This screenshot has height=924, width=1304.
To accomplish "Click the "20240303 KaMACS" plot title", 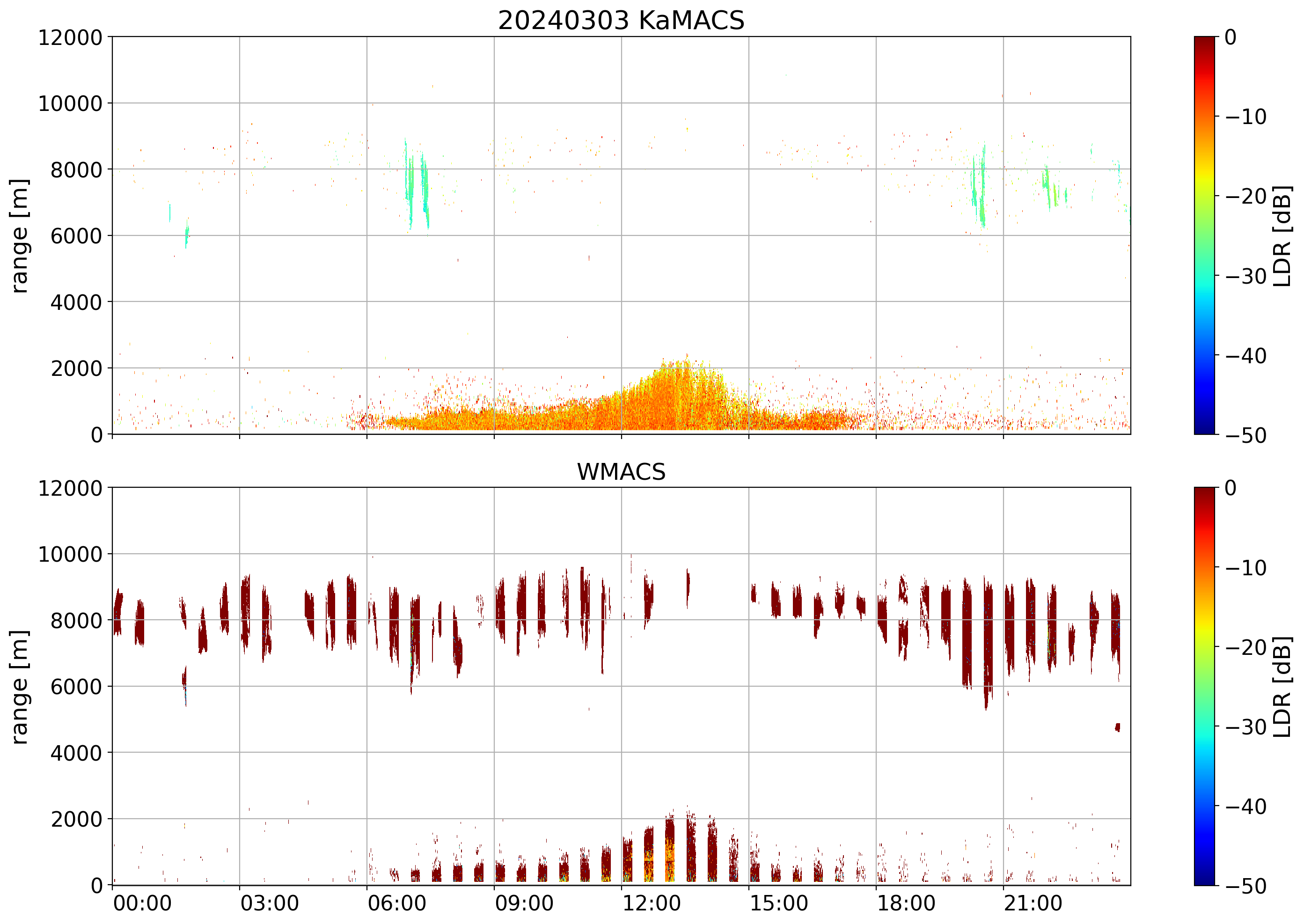I will pyautogui.click(x=621, y=21).
